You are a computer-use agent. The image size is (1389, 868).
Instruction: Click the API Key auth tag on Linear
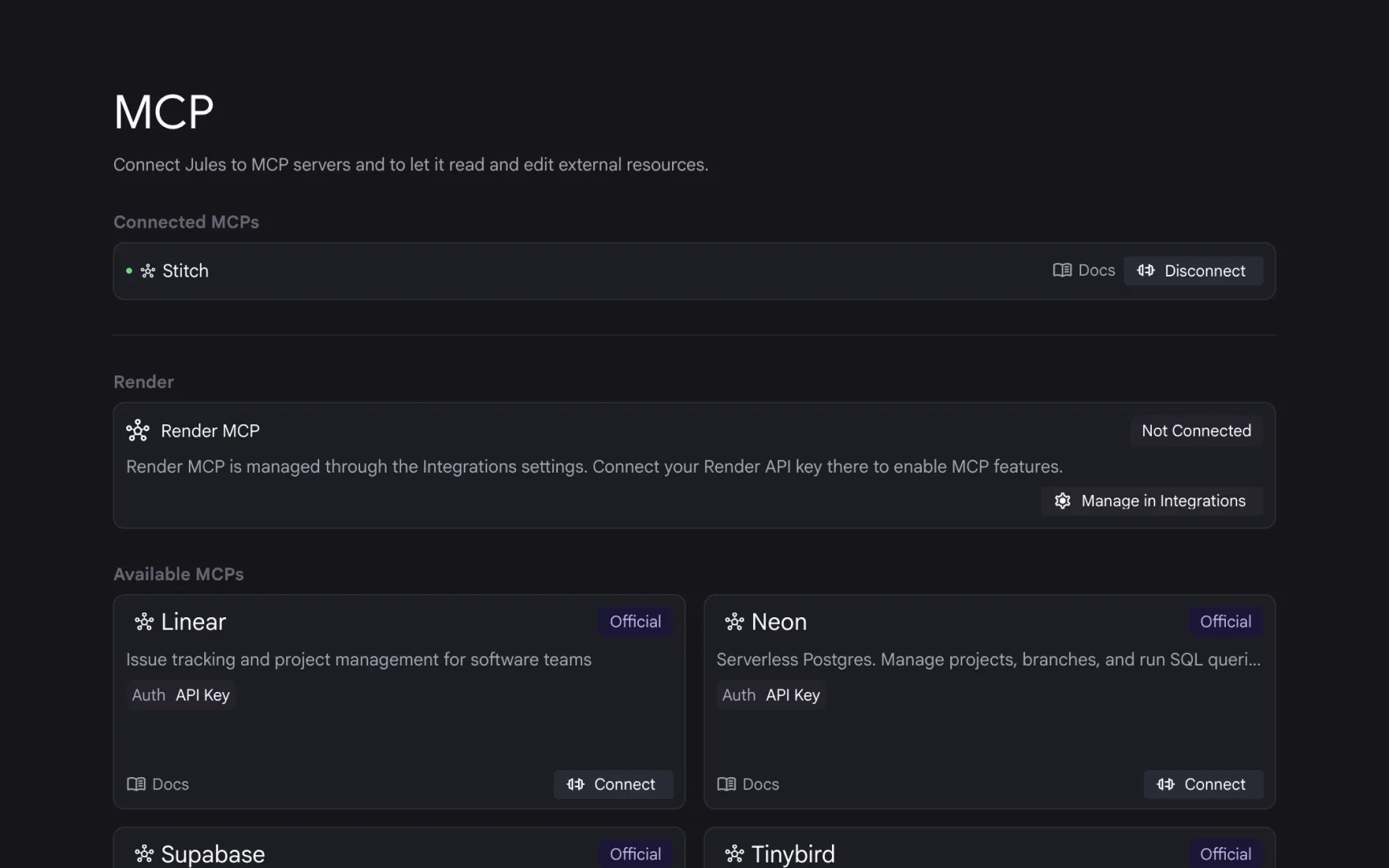click(203, 695)
